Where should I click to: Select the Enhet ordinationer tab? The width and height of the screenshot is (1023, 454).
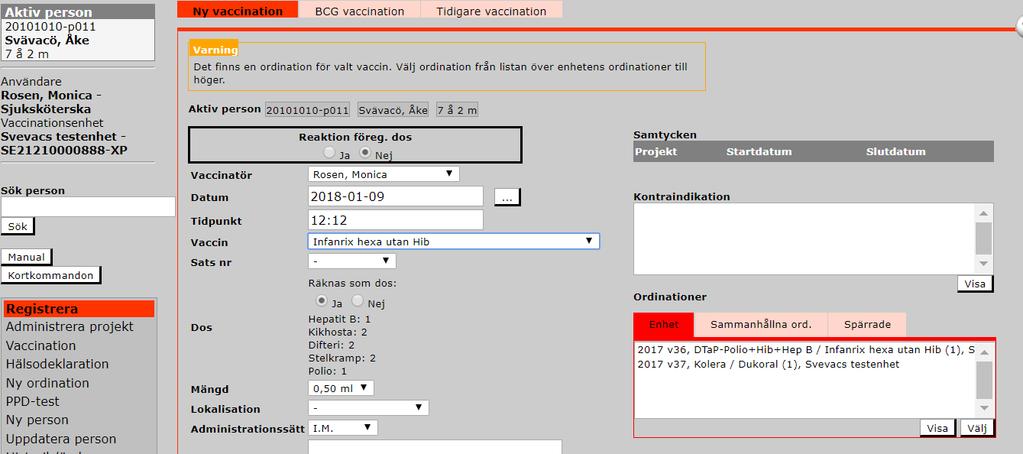click(x=664, y=325)
